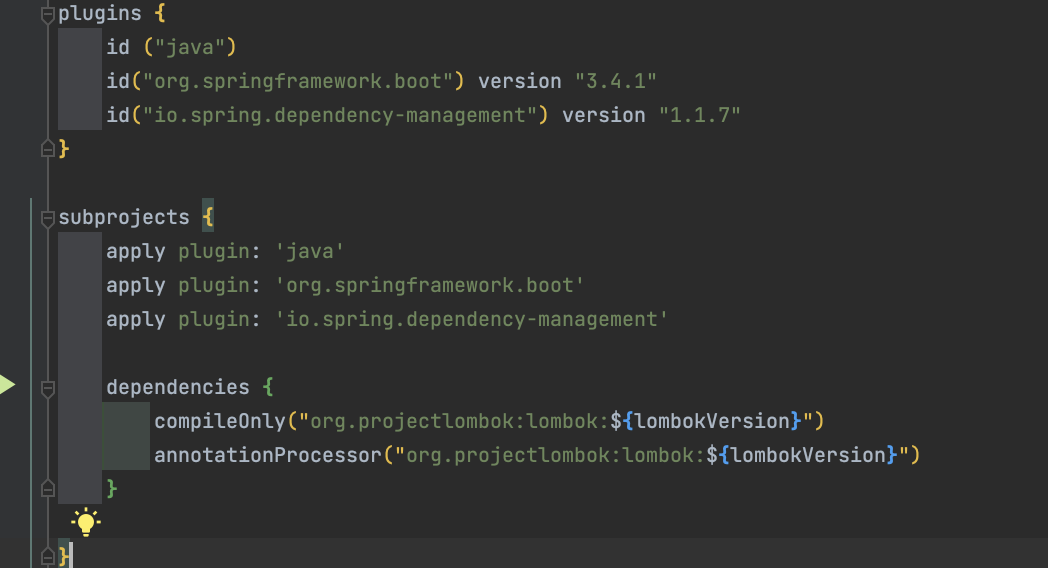This screenshot has width=1048, height=568.
Task: Click lombokVersion in the compileOnly line
Action: tap(712, 422)
